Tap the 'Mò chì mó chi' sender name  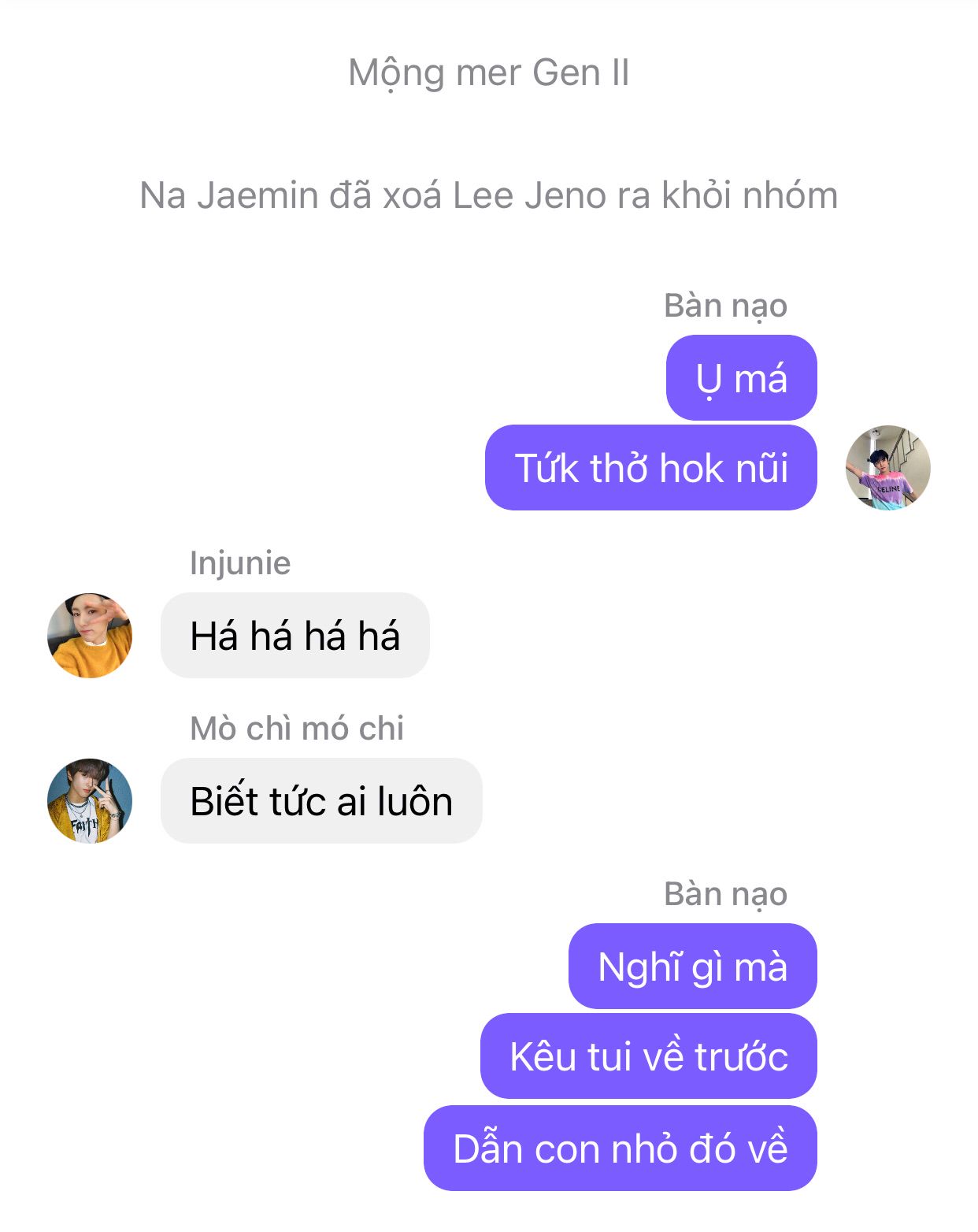(297, 729)
